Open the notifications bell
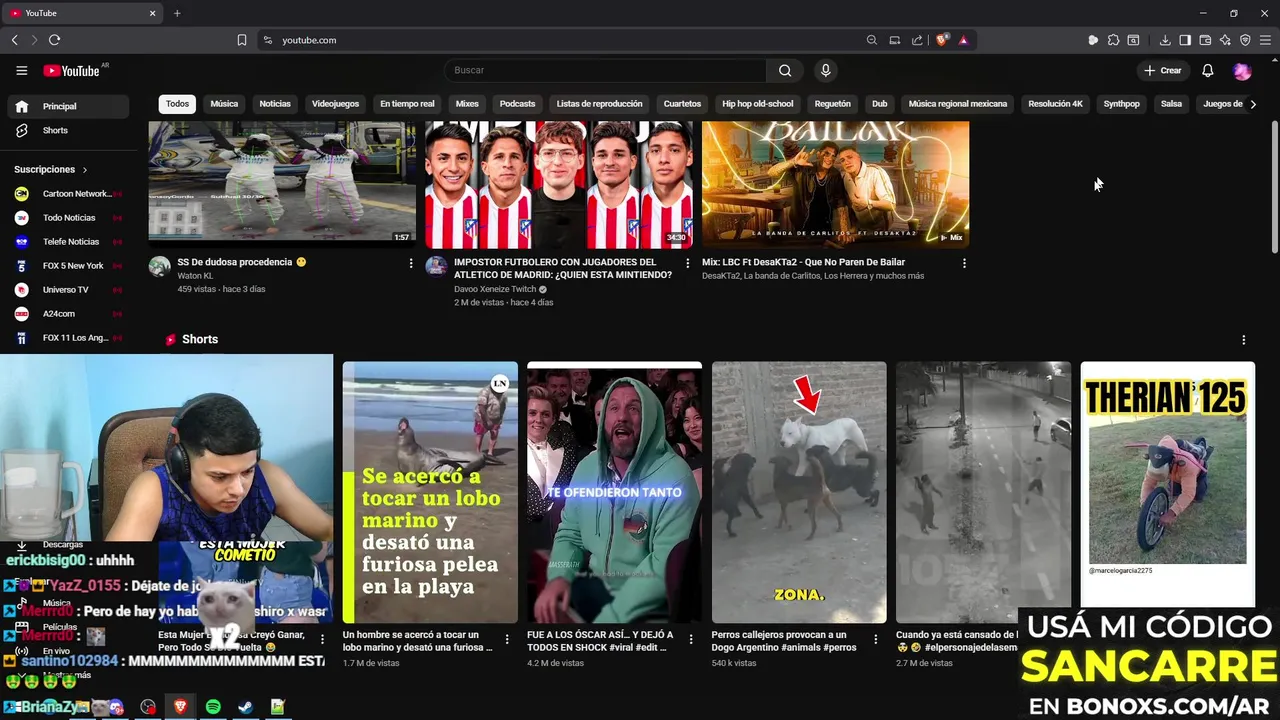The width and height of the screenshot is (1280, 720). pyautogui.click(x=1207, y=70)
